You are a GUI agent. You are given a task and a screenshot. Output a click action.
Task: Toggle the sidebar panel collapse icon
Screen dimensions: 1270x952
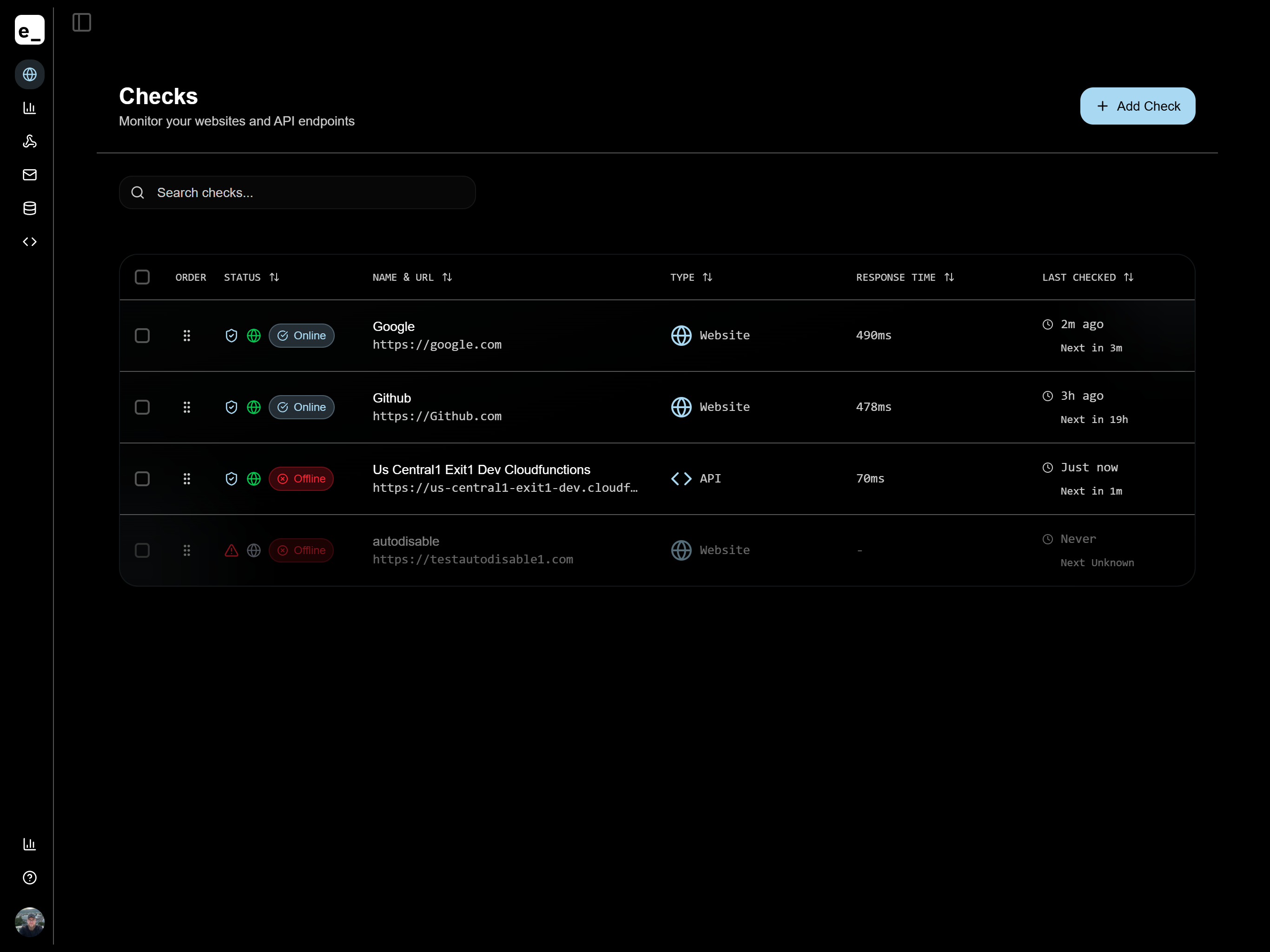[x=81, y=23]
